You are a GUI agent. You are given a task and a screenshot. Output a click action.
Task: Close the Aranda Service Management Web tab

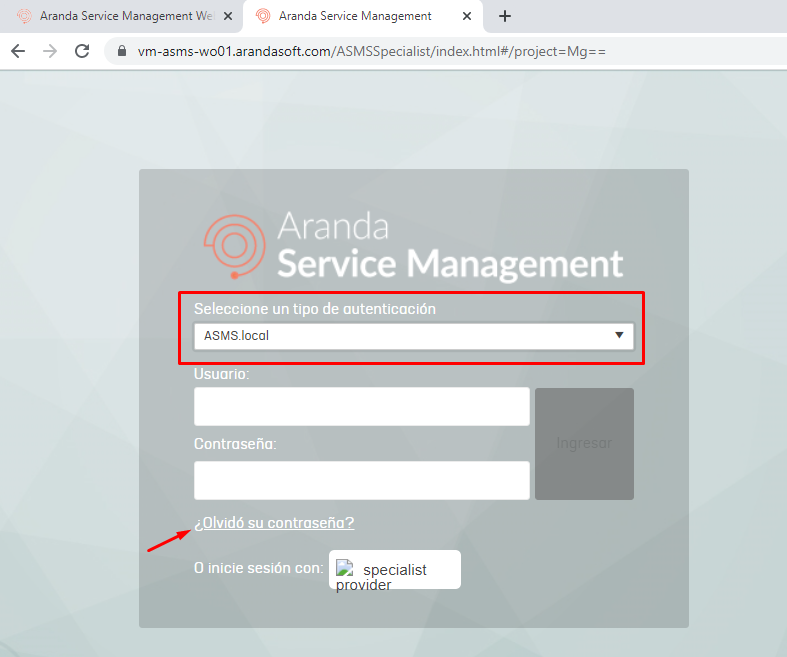click(228, 16)
